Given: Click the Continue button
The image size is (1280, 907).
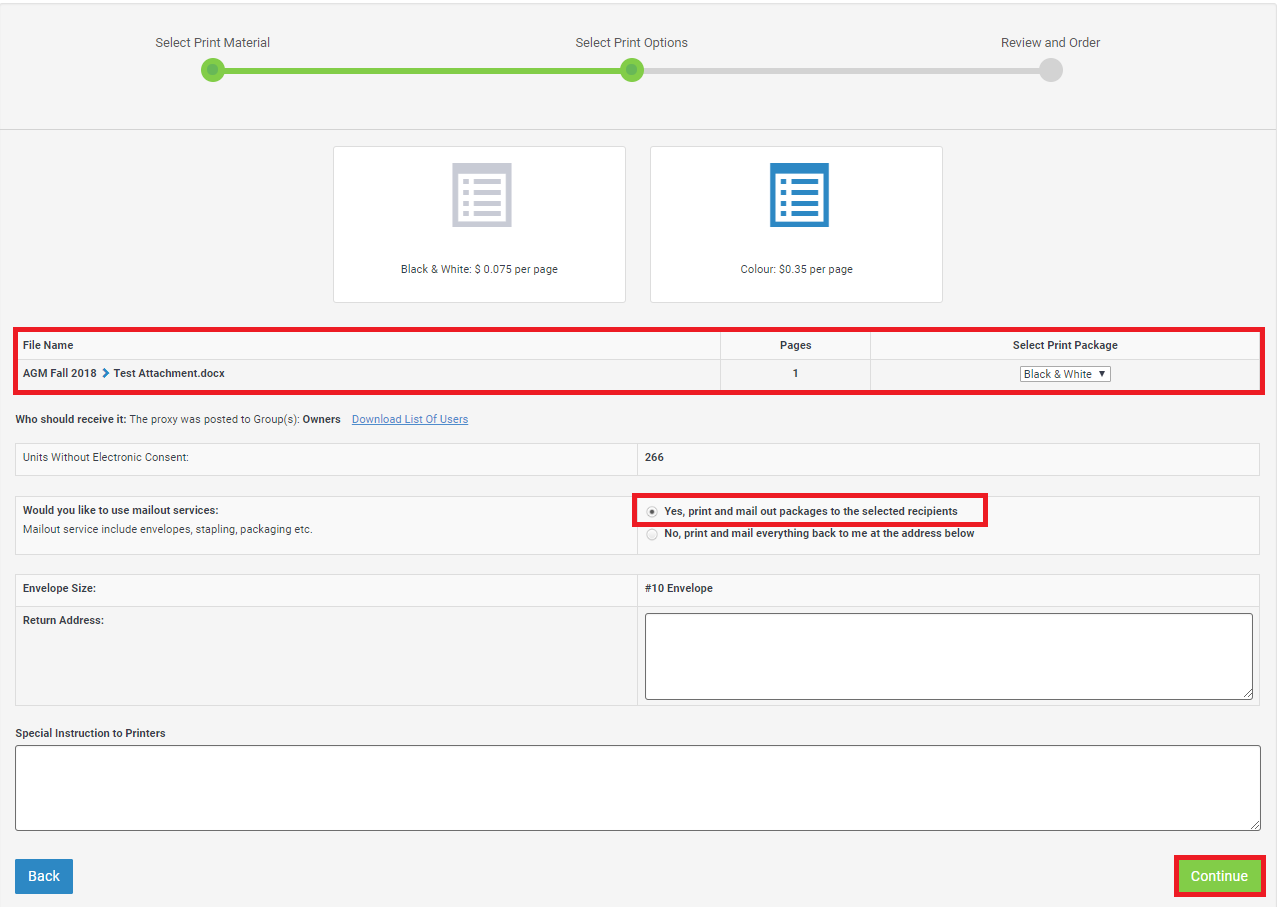Looking at the screenshot, I should click(x=1219, y=876).
